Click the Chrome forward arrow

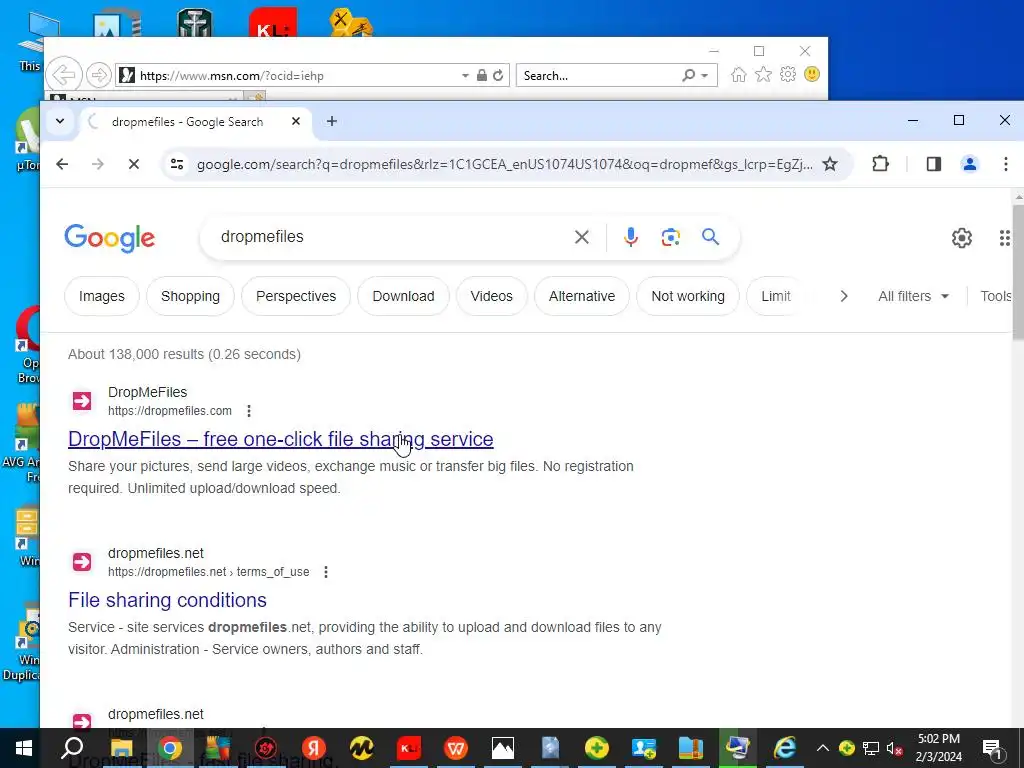98,164
